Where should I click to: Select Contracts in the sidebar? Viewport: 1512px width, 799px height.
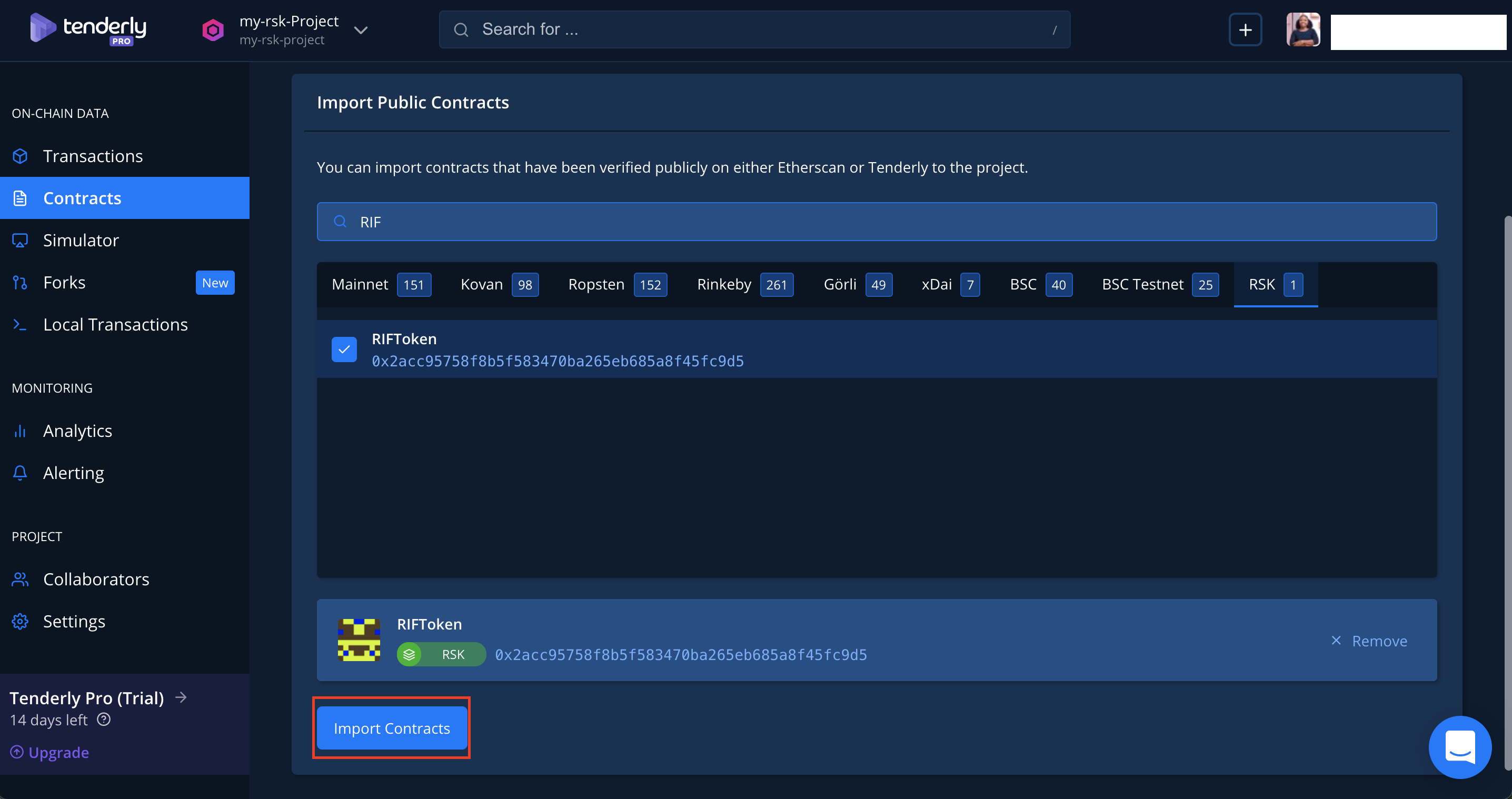(x=124, y=198)
